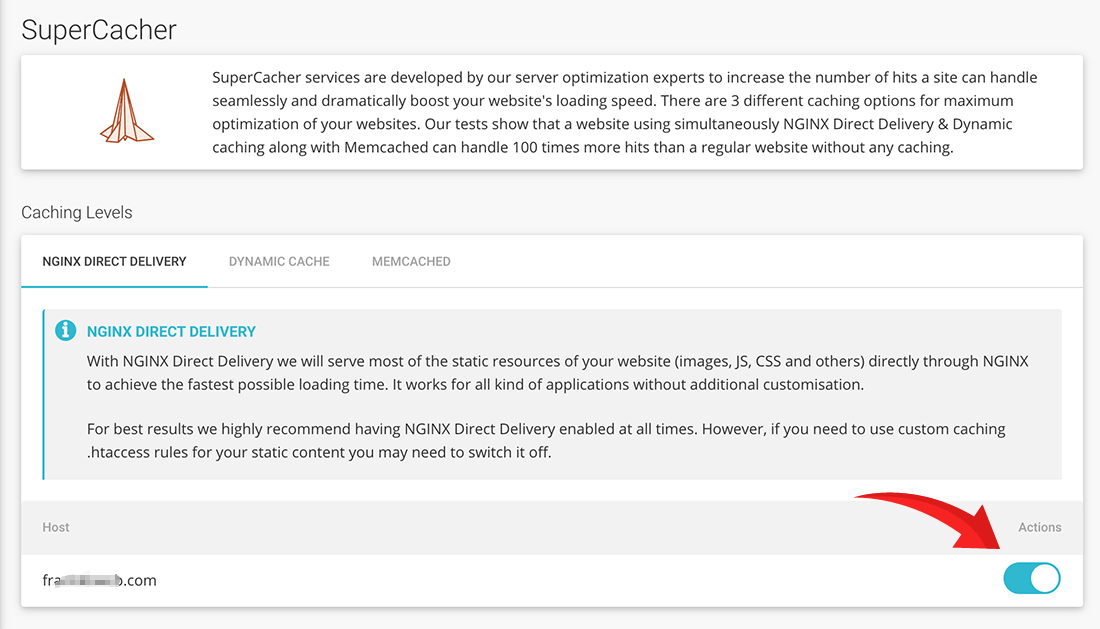Image resolution: width=1100 pixels, height=629 pixels.
Task: Open the Memcached tab
Action: (411, 262)
